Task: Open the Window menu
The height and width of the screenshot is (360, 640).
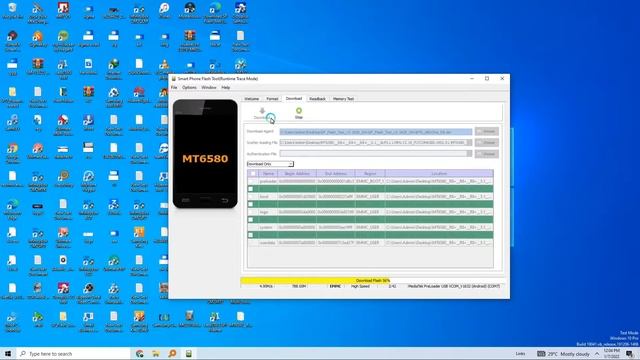Action: (209, 87)
